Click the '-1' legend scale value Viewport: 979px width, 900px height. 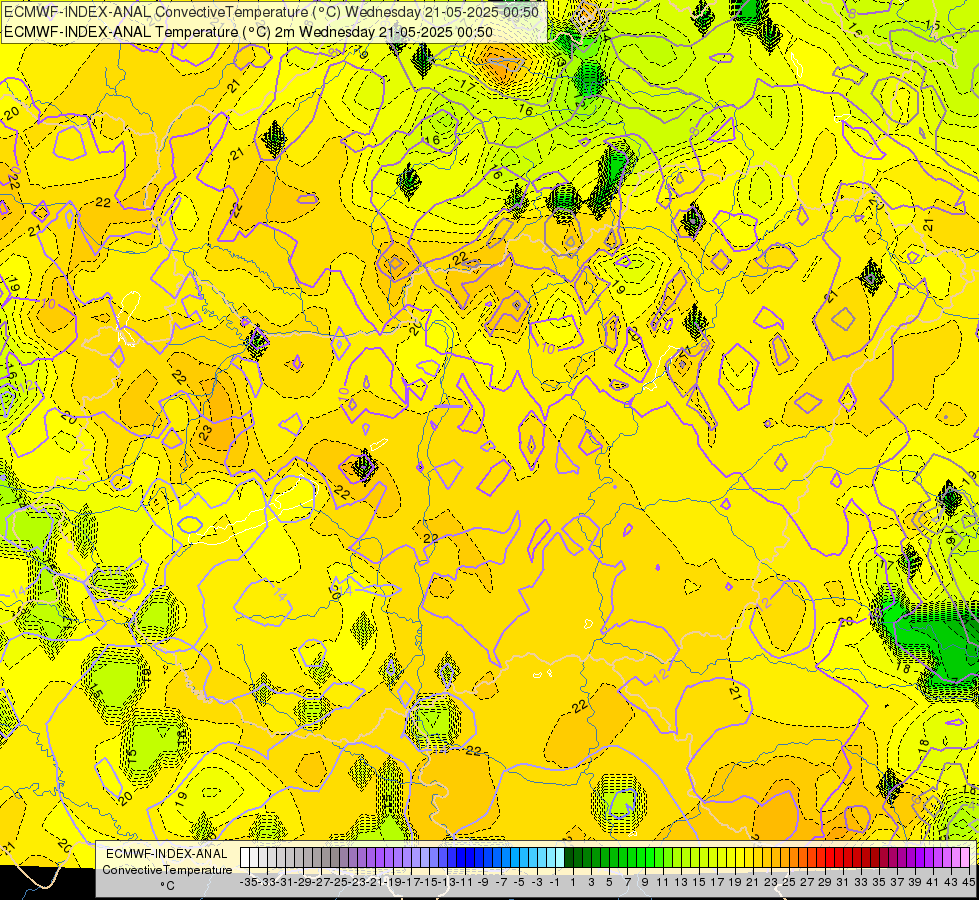[555, 883]
